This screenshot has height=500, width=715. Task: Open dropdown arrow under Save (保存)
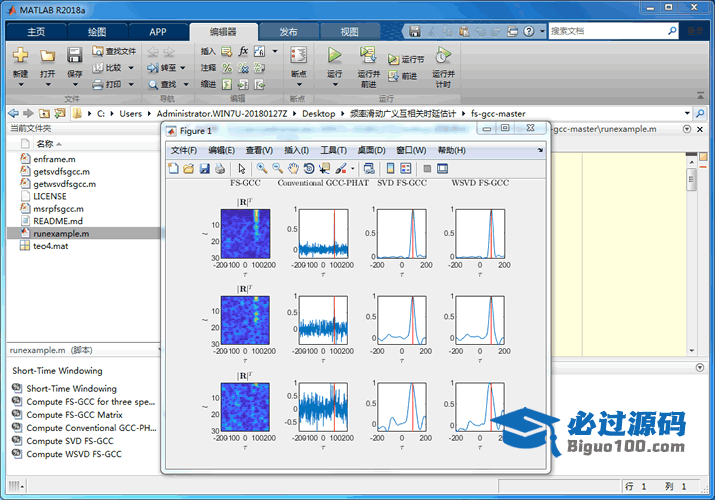[75, 84]
